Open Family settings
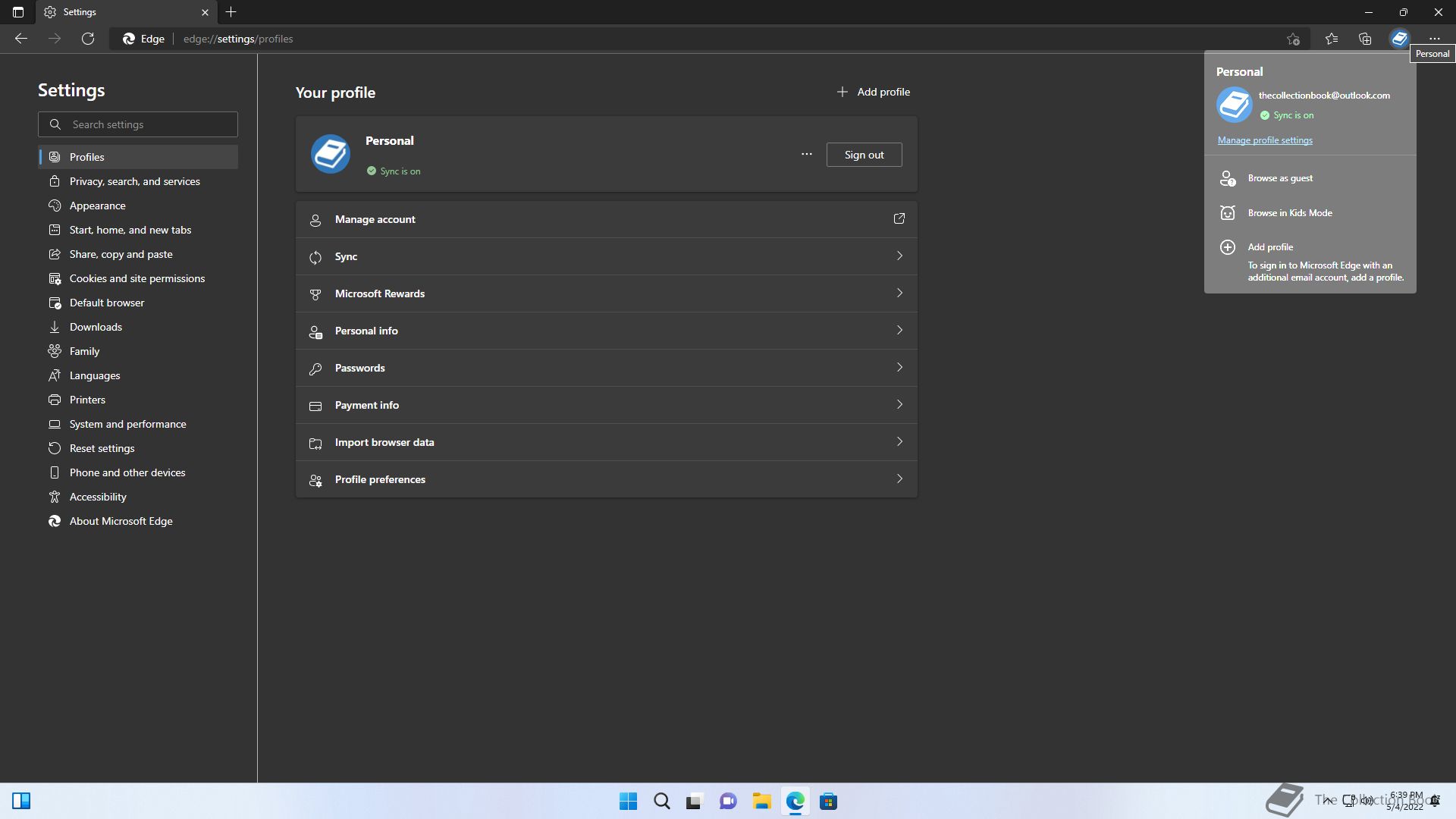Image resolution: width=1456 pixels, height=819 pixels. pos(138,351)
